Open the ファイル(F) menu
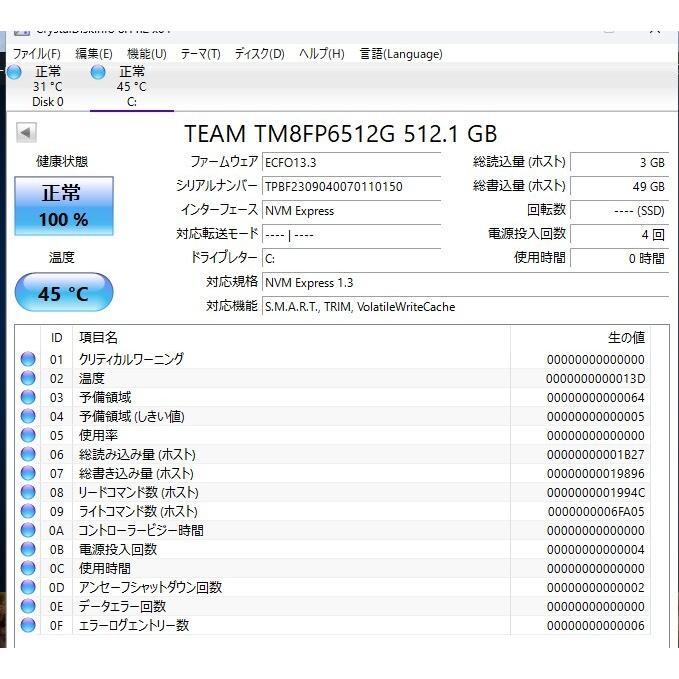 36,54
